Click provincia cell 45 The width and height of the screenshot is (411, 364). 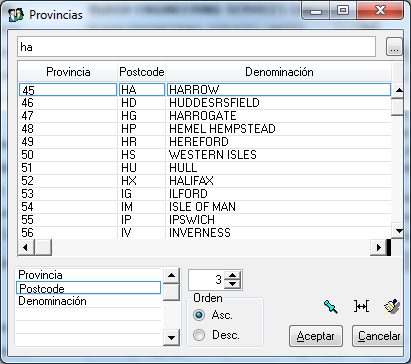click(68, 90)
